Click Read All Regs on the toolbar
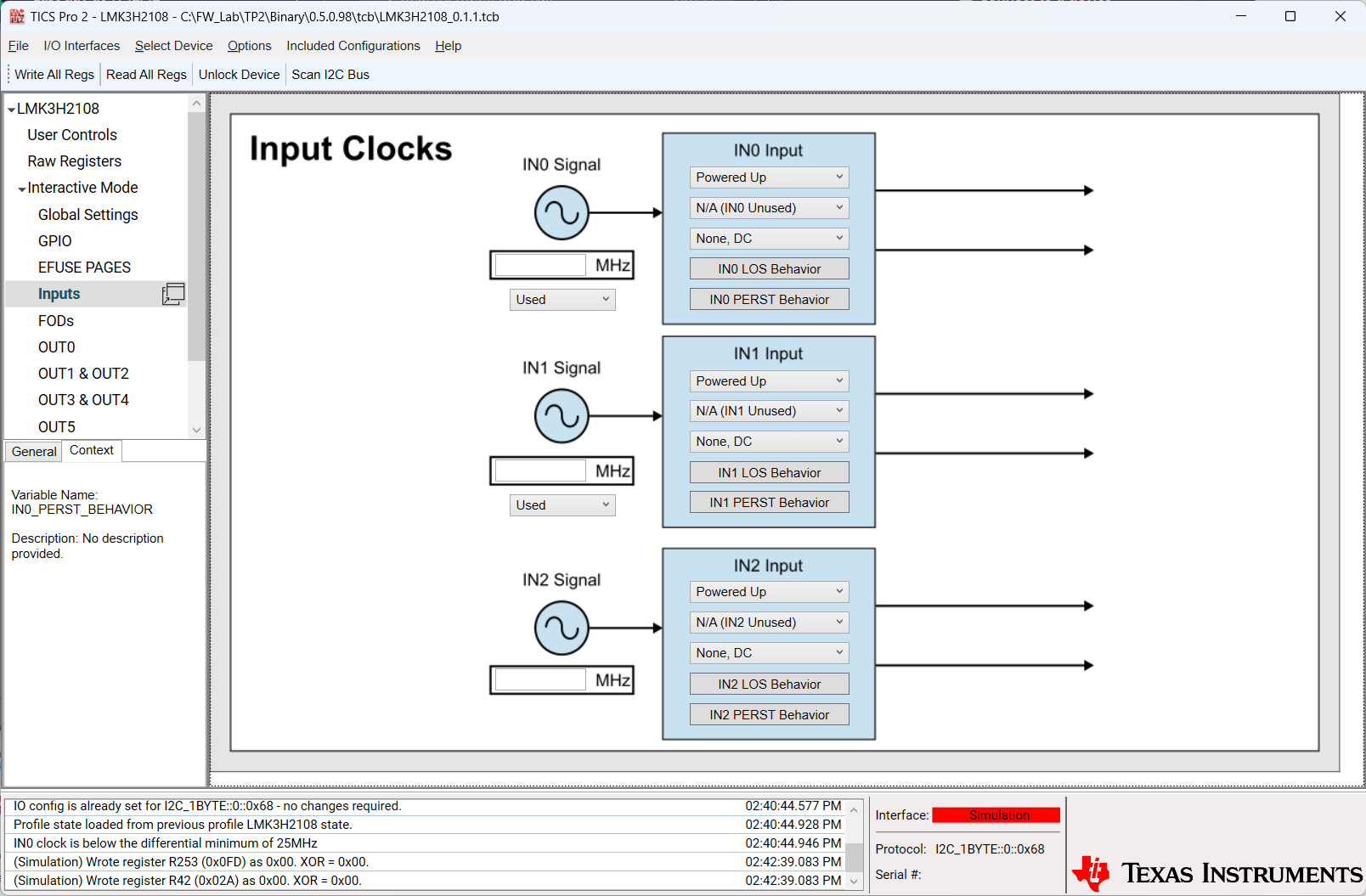The image size is (1366, 896). pyautogui.click(x=145, y=74)
